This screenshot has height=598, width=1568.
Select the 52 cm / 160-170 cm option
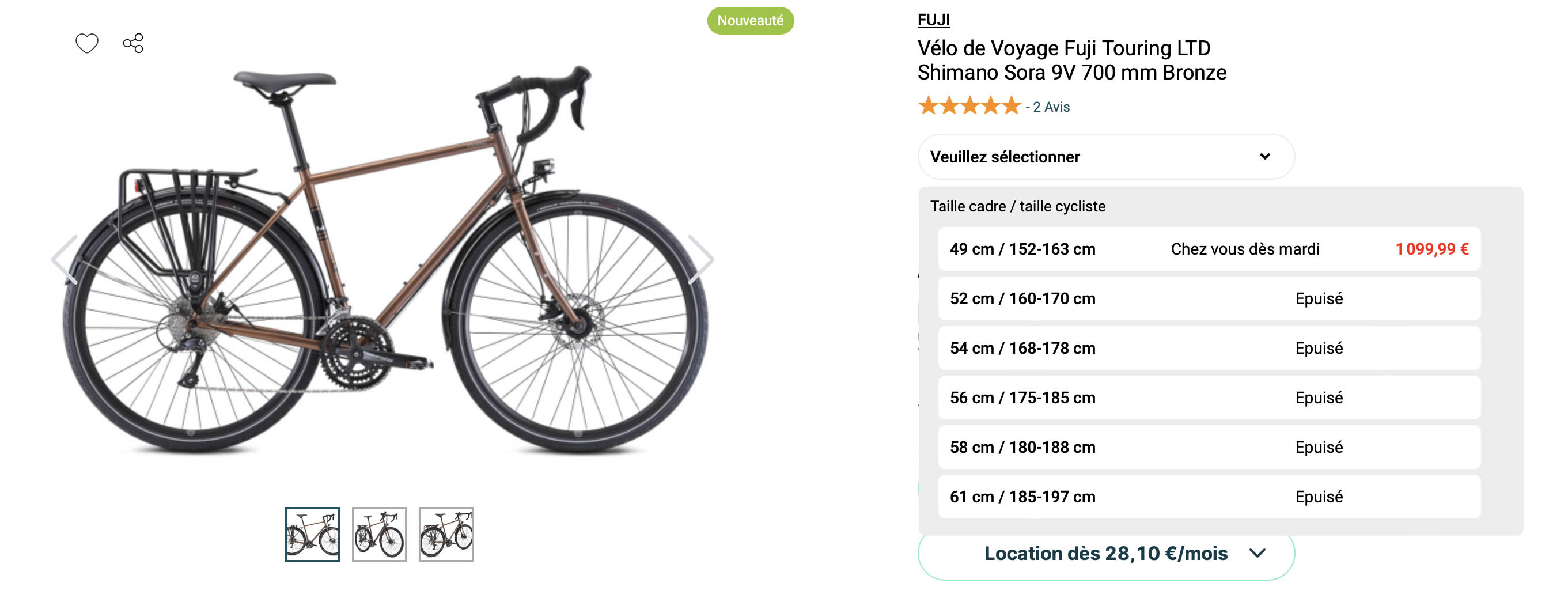click(1209, 298)
